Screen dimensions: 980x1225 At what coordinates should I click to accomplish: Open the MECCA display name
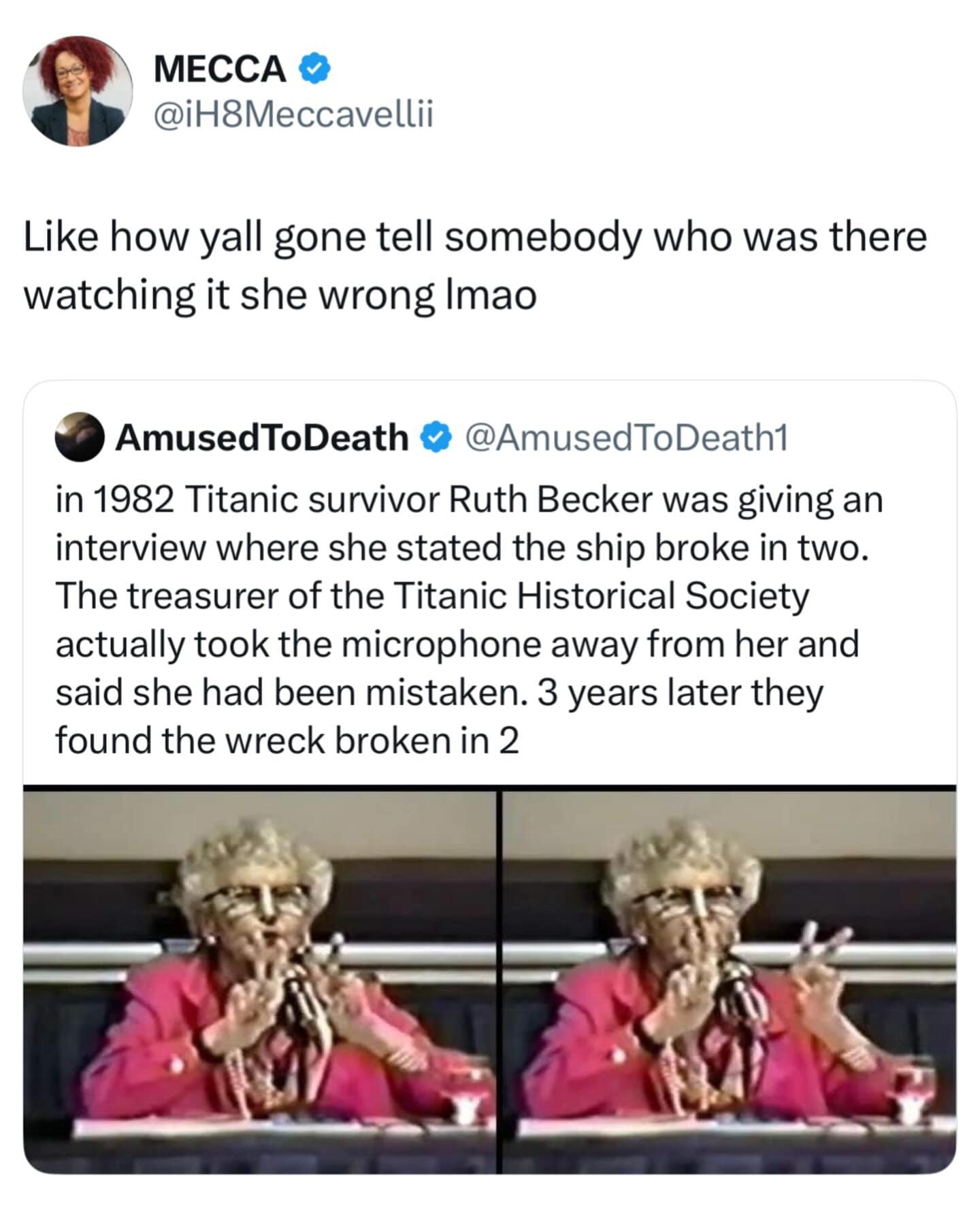[220, 69]
